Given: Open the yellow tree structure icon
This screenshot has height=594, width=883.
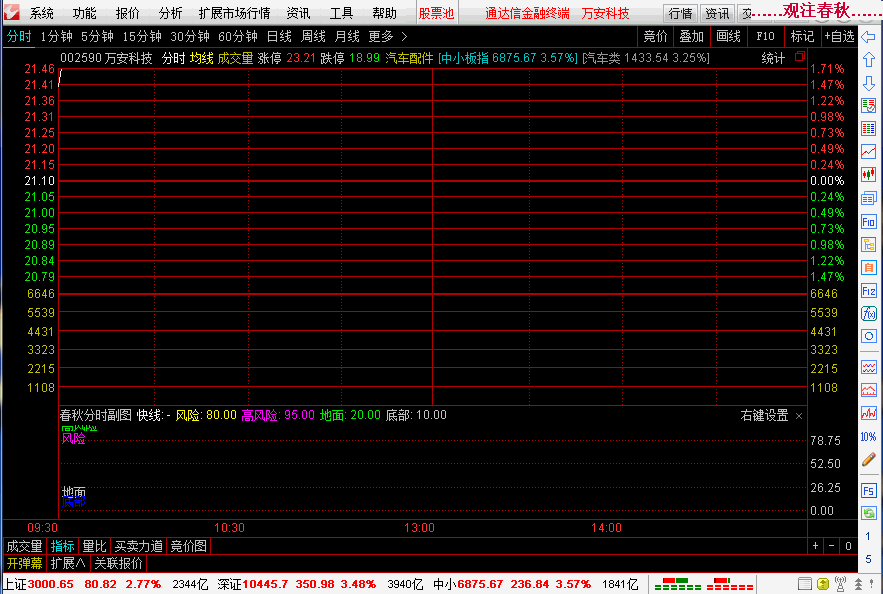Looking at the screenshot, I should click(868, 245).
